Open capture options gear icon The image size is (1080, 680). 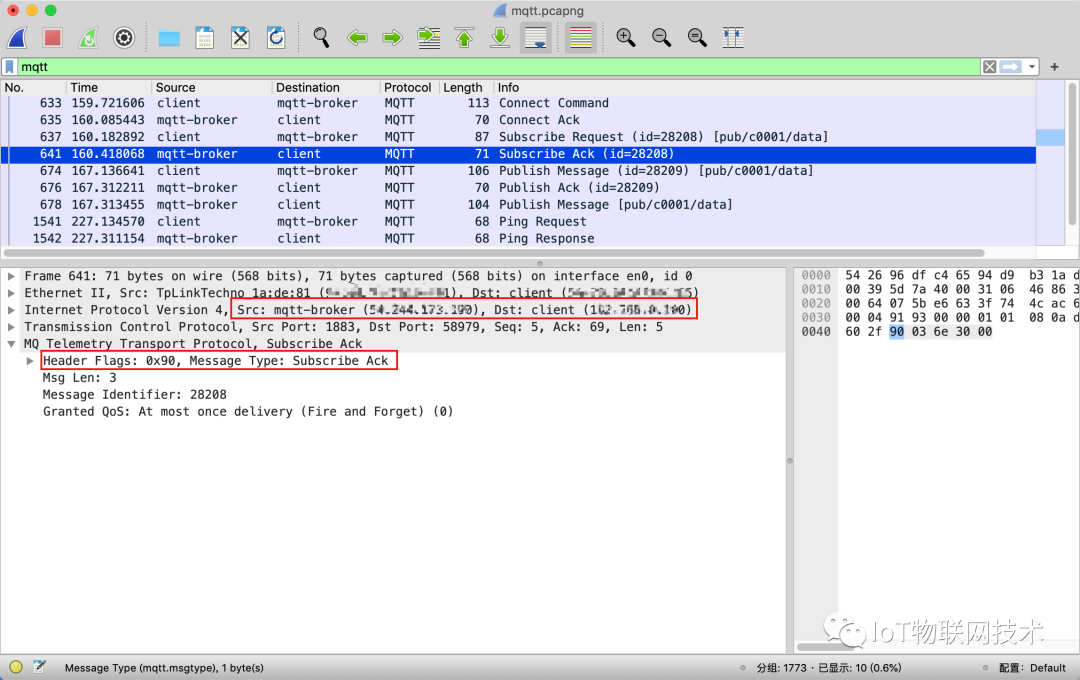tap(124, 38)
